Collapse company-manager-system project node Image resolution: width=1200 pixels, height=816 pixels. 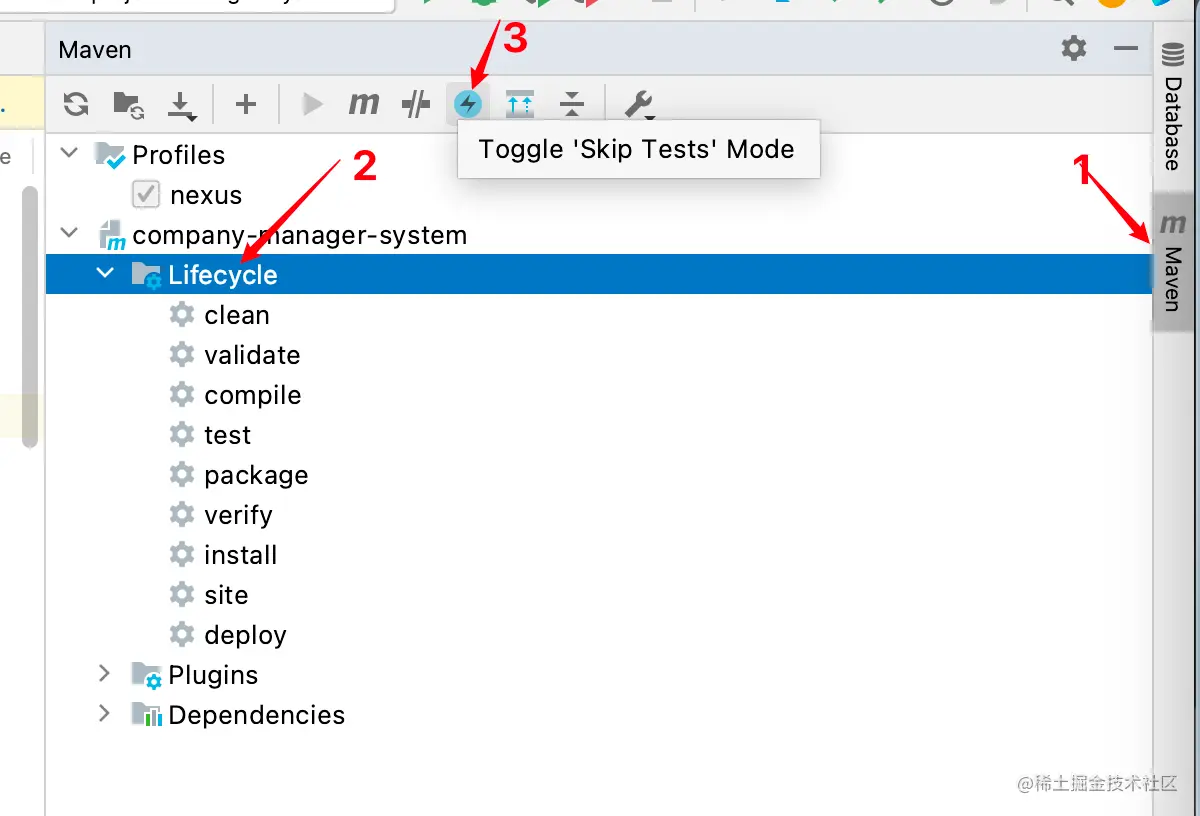click(69, 233)
